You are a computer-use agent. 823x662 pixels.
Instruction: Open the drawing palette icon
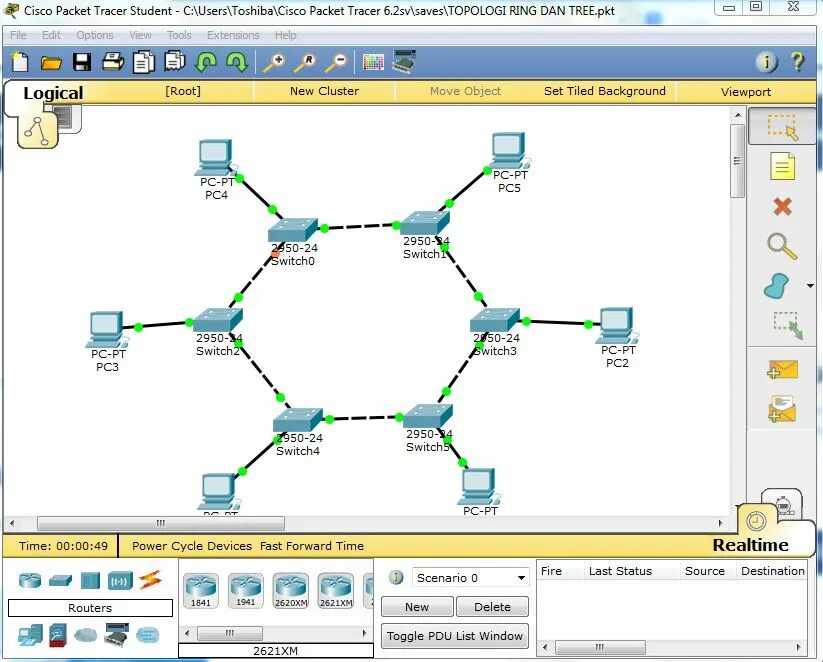click(x=373, y=62)
